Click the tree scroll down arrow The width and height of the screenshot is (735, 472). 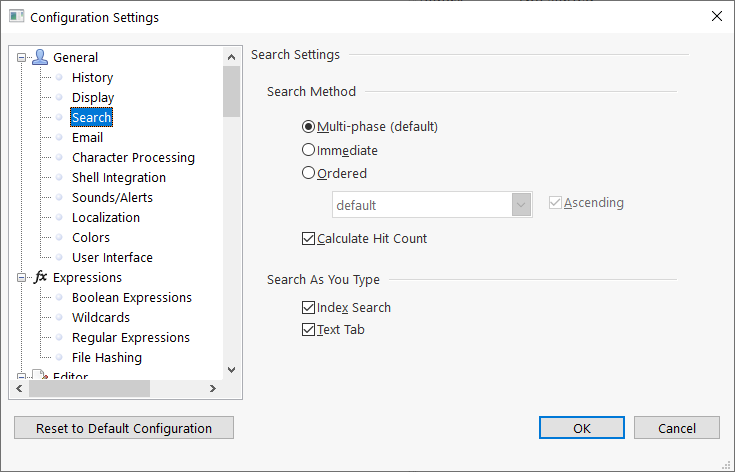(x=231, y=370)
